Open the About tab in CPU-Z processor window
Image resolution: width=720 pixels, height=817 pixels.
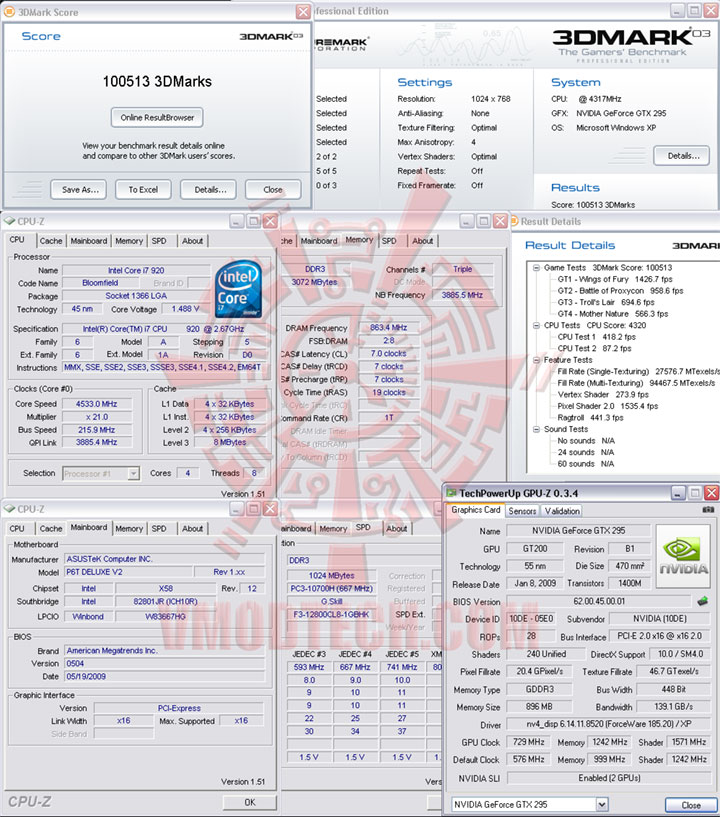(x=192, y=241)
